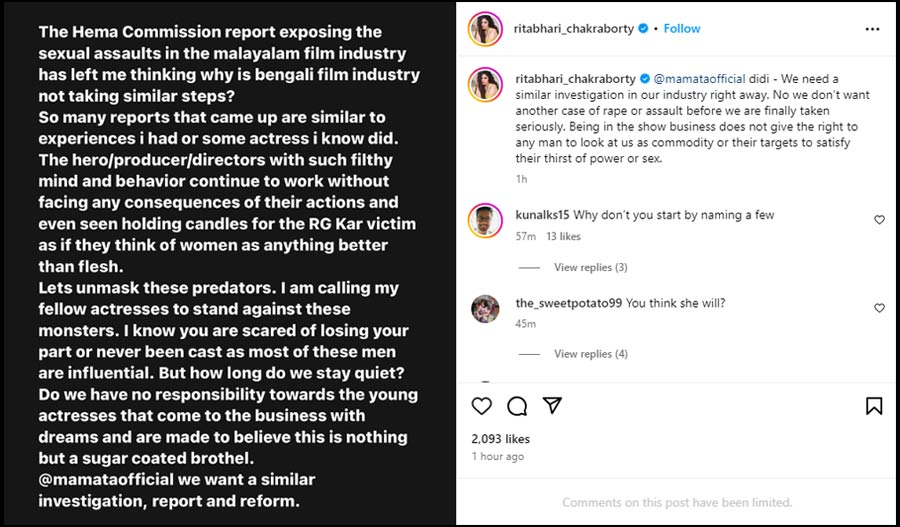
Task: Open the_sweetpotato99's profile avatar
Action: tap(485, 309)
